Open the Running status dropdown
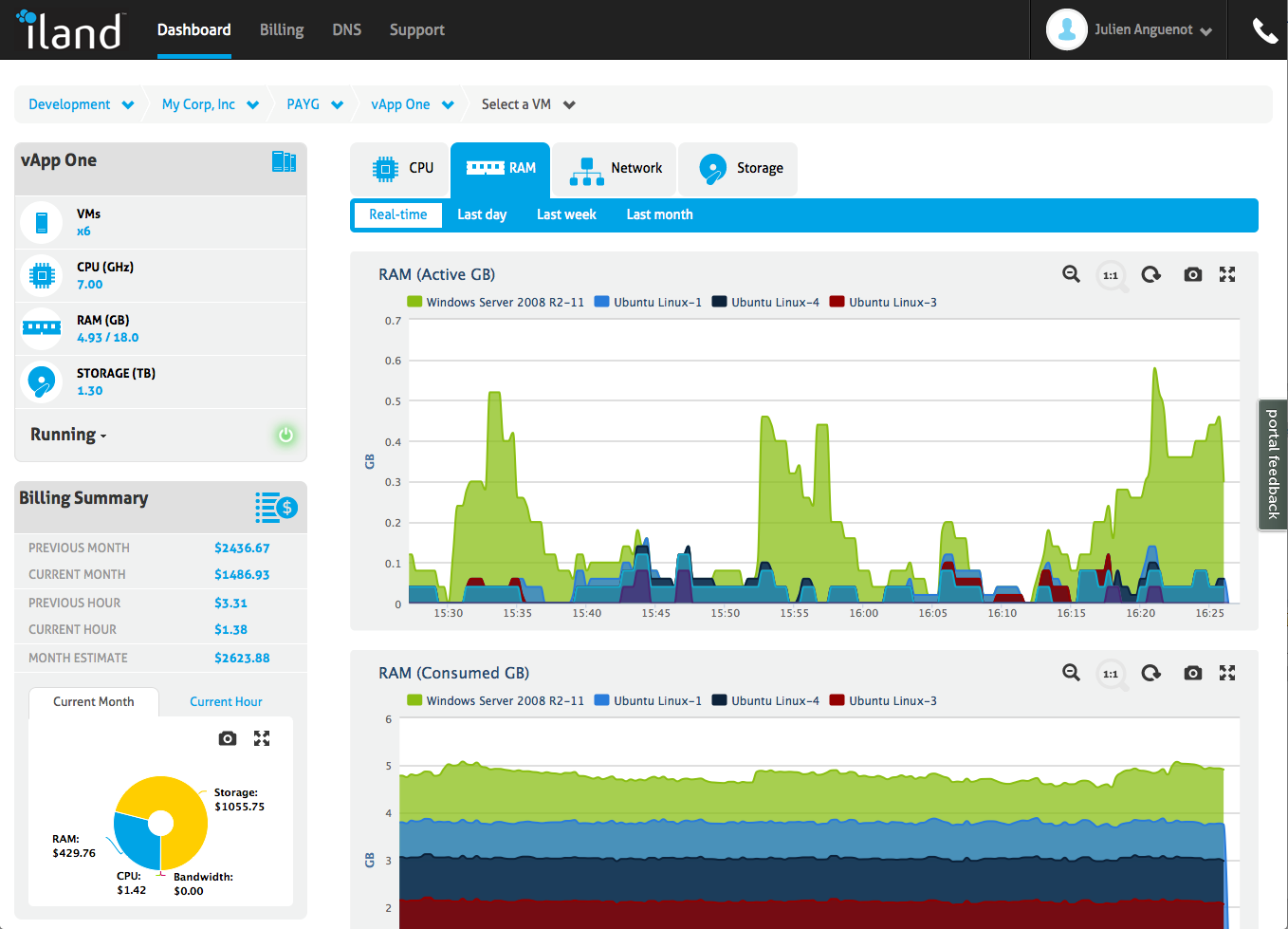Screen dimensions: 1288x929 coord(68,435)
